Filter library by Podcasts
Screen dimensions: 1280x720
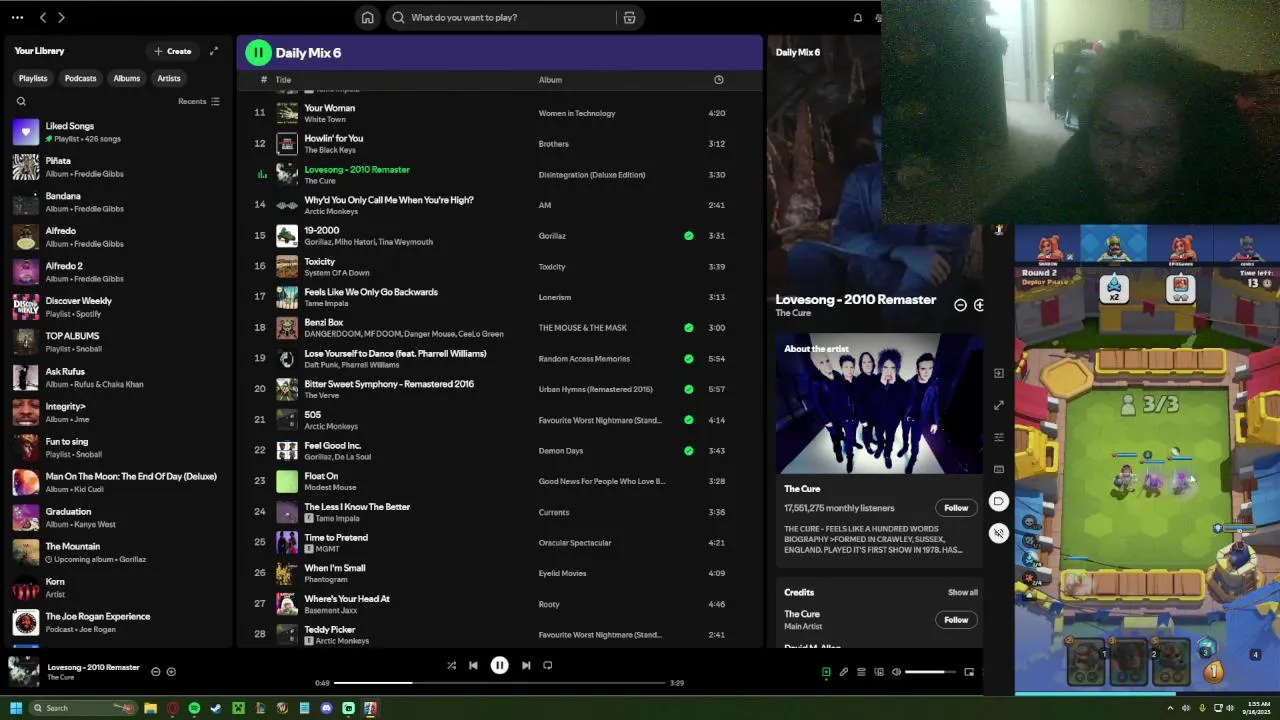pos(81,78)
